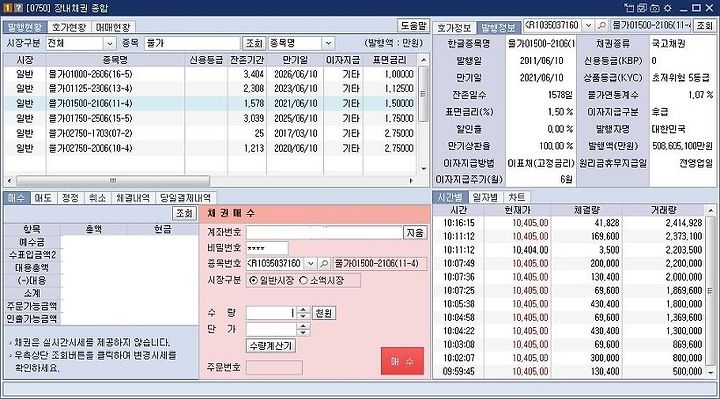Image resolution: width=720 pixels, height=399 pixels.
Task: Open the 종목명 search-type dropdown
Action: [x=328, y=44]
